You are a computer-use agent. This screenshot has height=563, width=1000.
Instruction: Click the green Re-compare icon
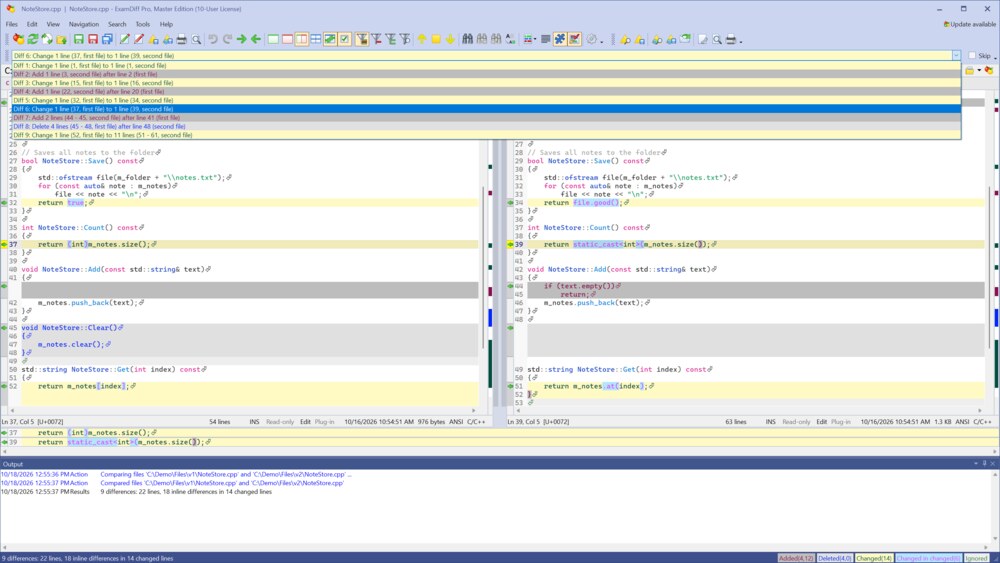[x=33, y=40]
